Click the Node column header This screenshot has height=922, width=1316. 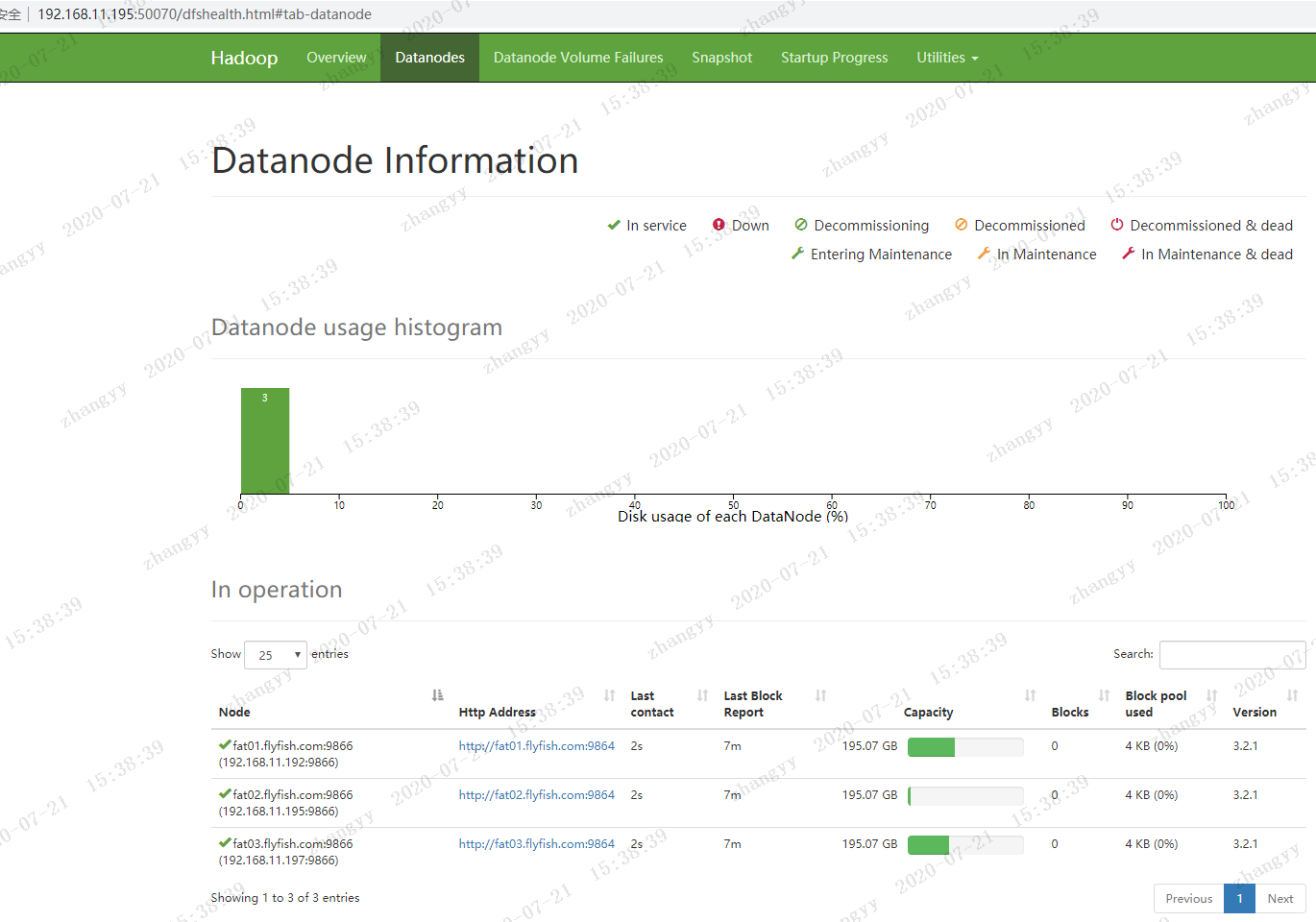pos(234,713)
